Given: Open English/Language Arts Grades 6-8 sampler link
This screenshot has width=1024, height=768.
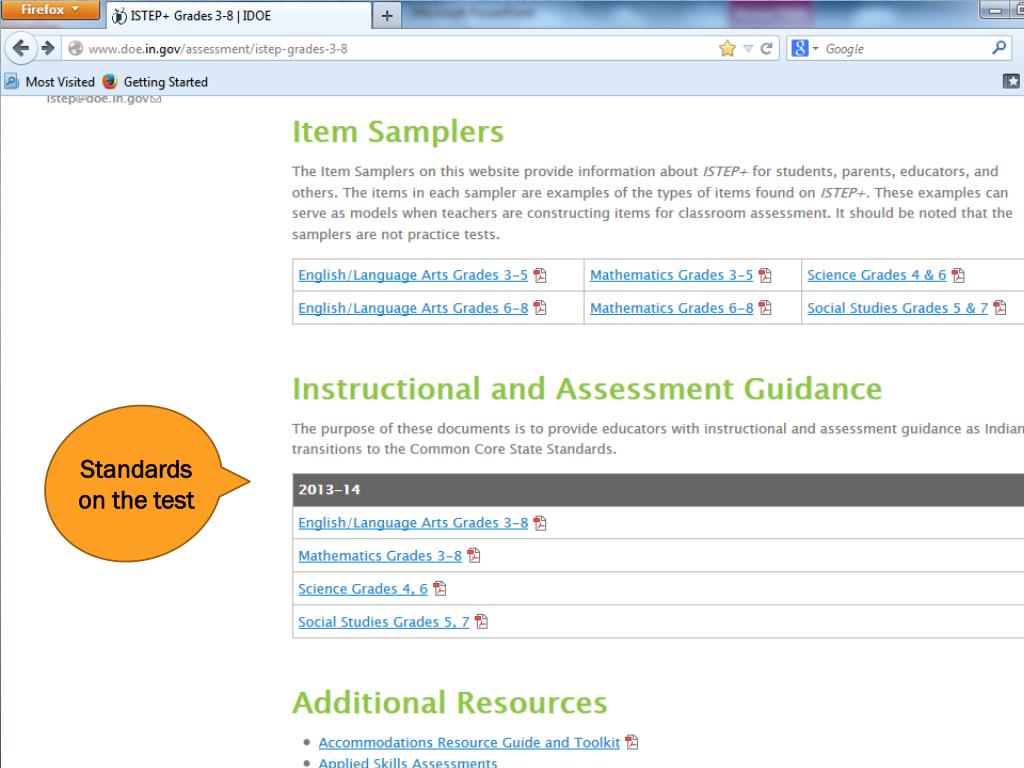Looking at the screenshot, I should 413,308.
